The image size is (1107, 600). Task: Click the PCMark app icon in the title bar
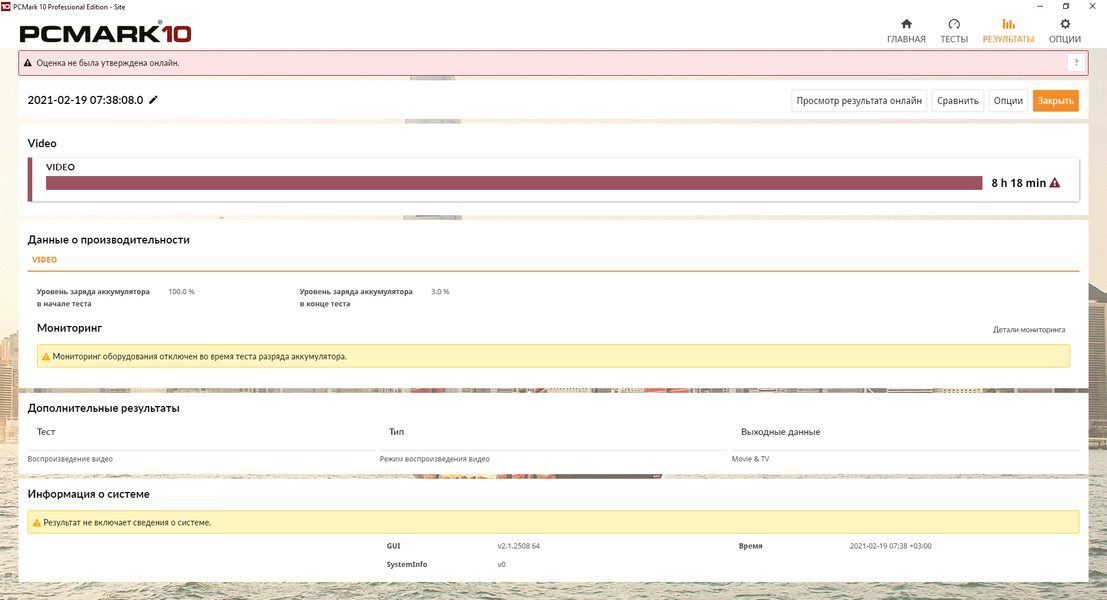click(x=6, y=6)
